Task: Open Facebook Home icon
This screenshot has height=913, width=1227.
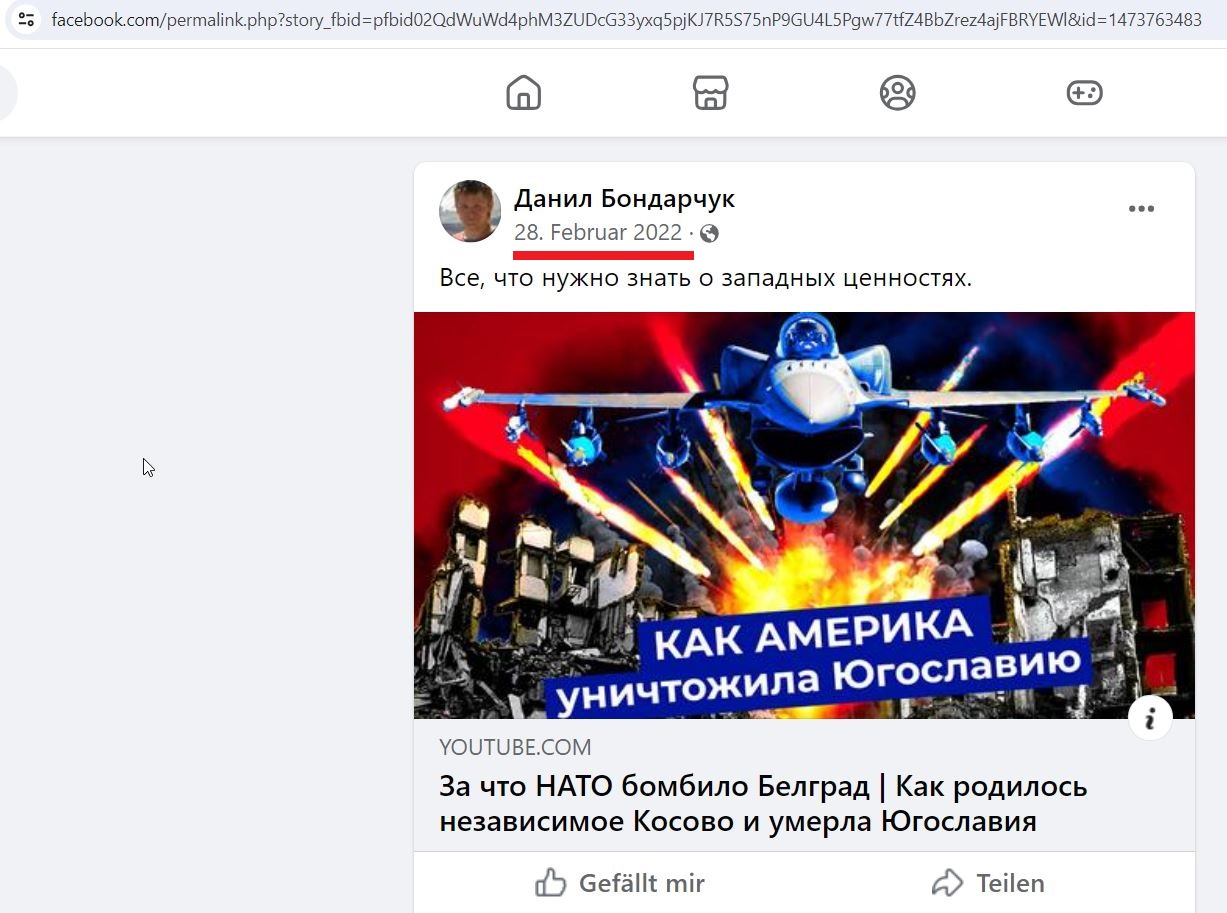Action: [523, 93]
